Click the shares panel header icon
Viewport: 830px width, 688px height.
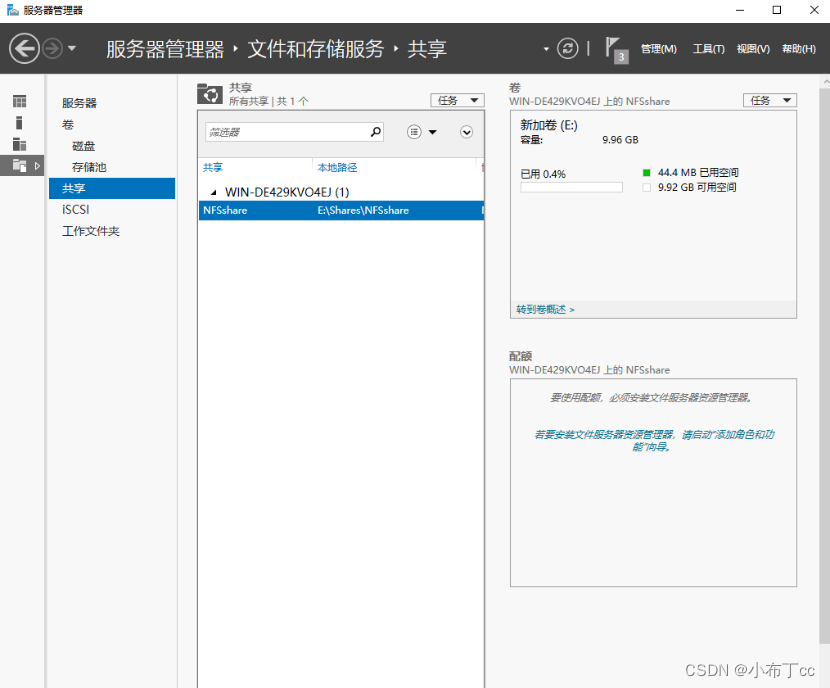(210, 94)
